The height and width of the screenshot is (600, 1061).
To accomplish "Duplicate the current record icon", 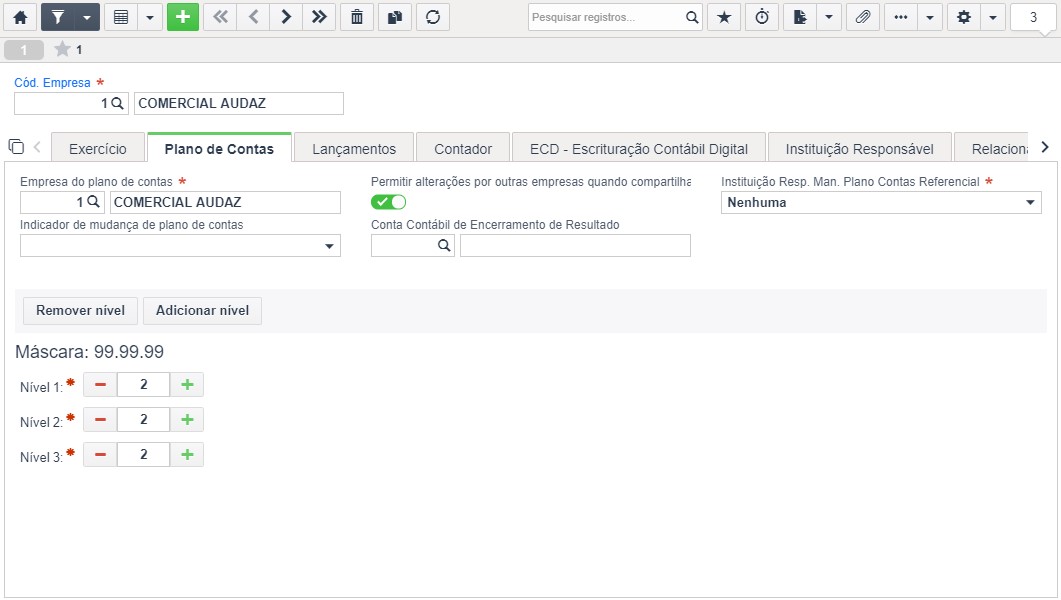I will click(x=395, y=17).
